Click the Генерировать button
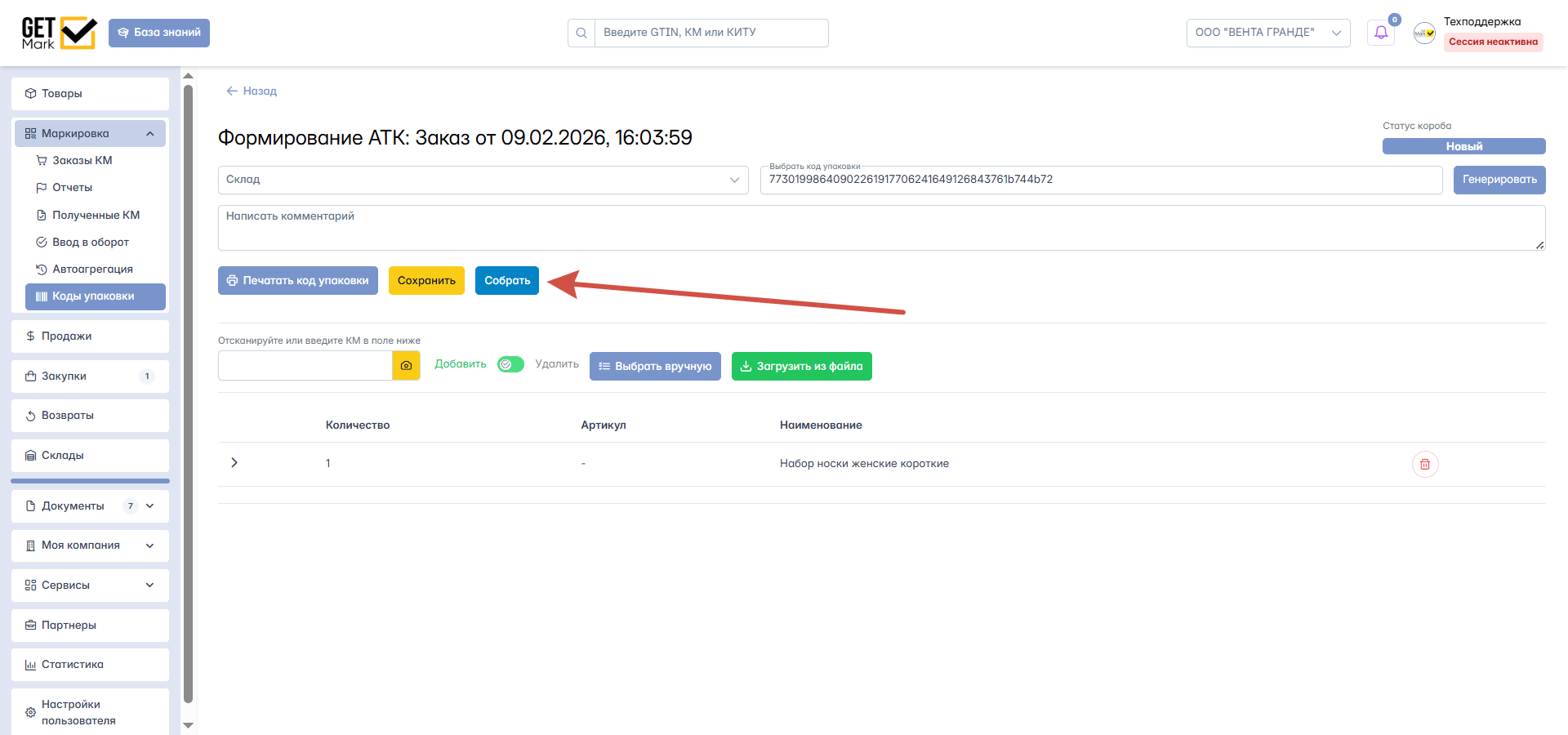 (x=1499, y=180)
